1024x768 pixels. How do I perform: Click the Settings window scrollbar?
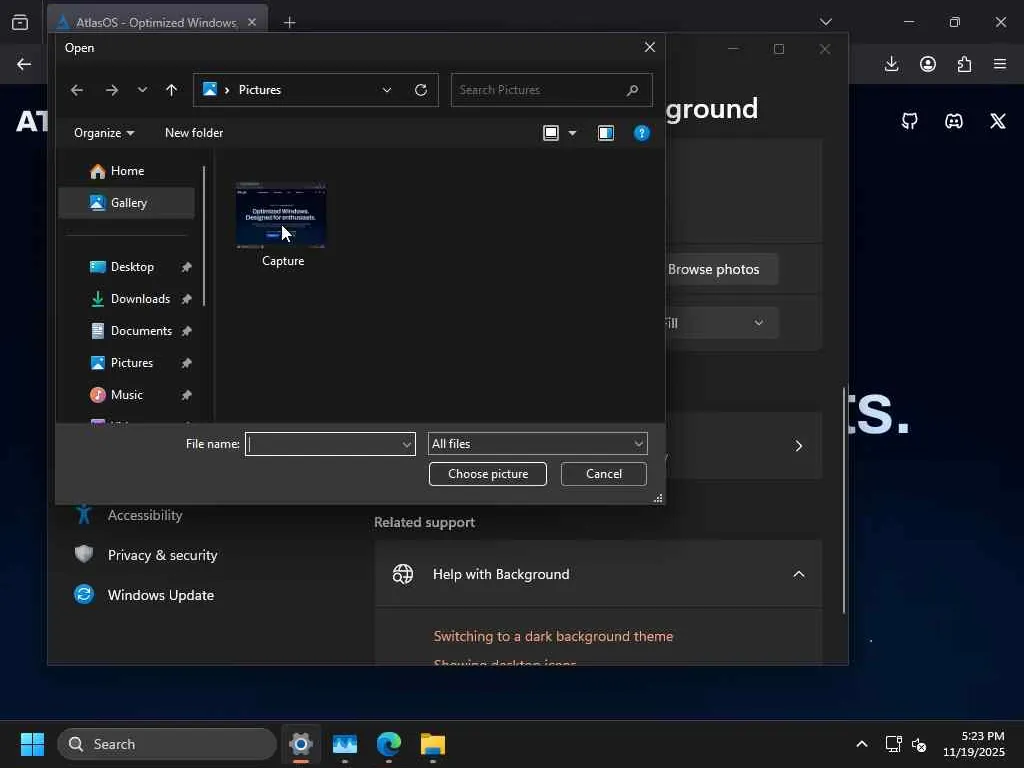844,500
